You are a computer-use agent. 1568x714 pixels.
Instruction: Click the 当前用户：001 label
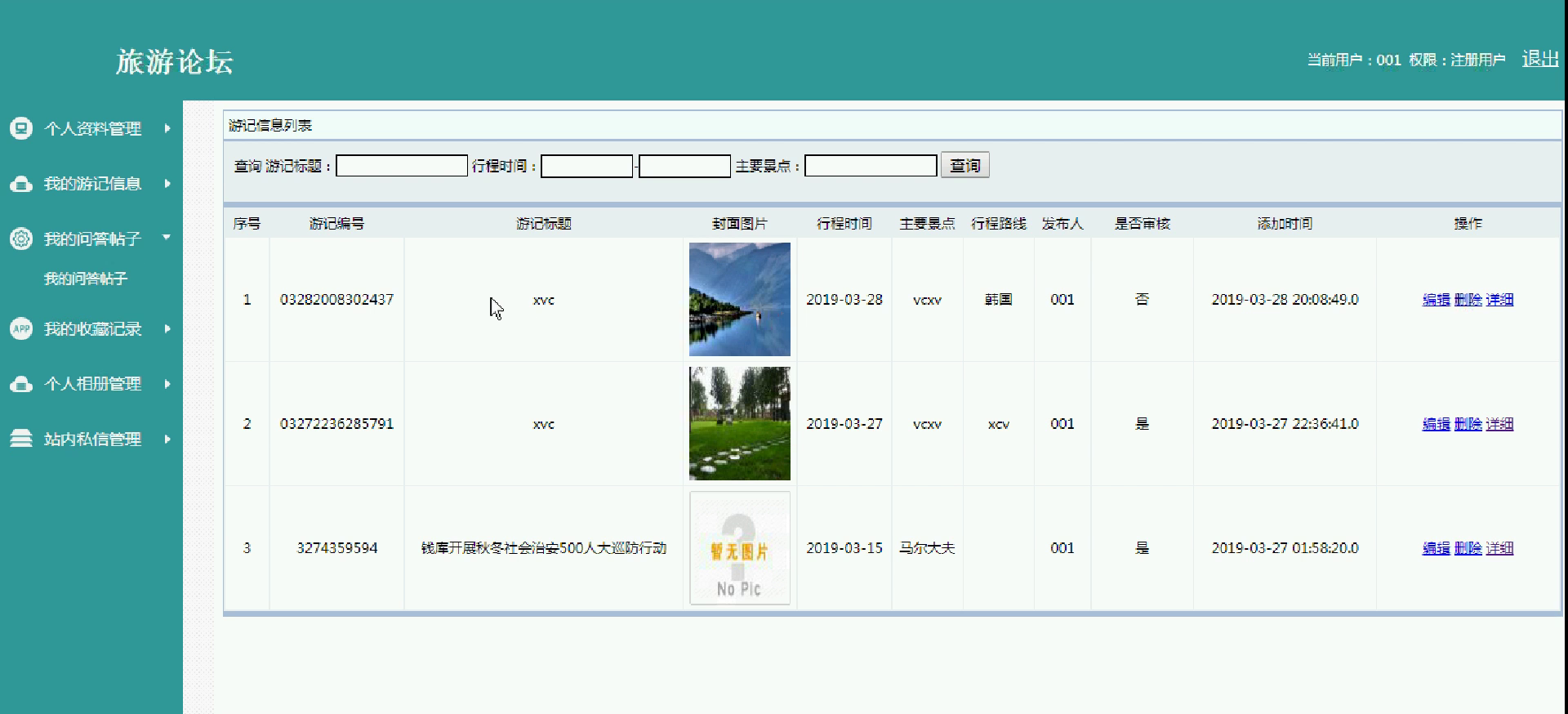click(x=1354, y=60)
